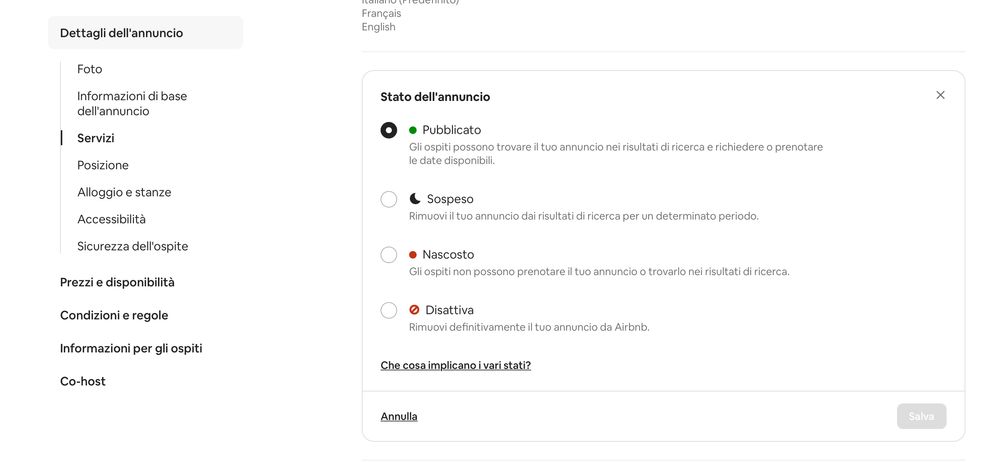998x462 pixels.
Task: Click the Annulla link
Action: click(399, 416)
